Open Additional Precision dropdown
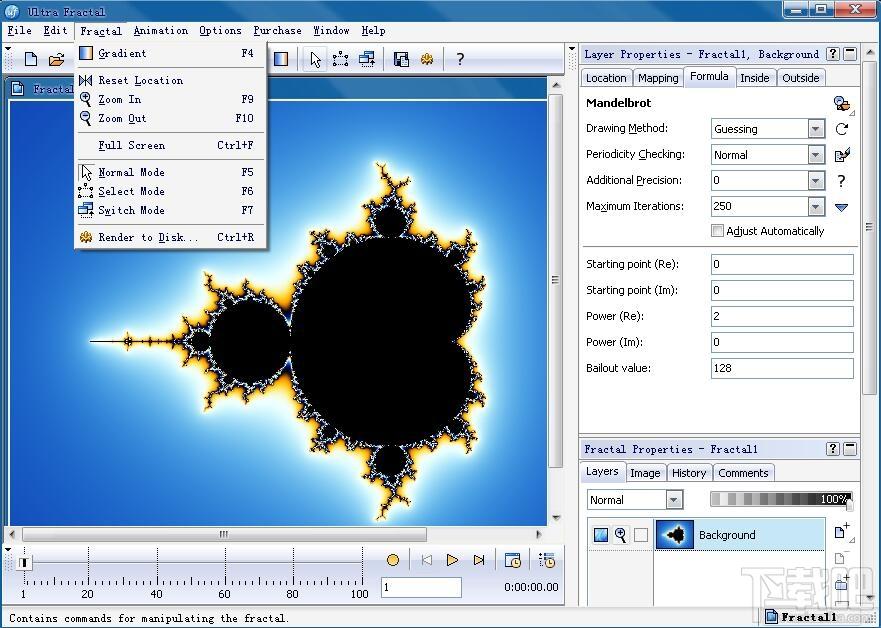Screen dimensions: 881x628 click(816, 180)
